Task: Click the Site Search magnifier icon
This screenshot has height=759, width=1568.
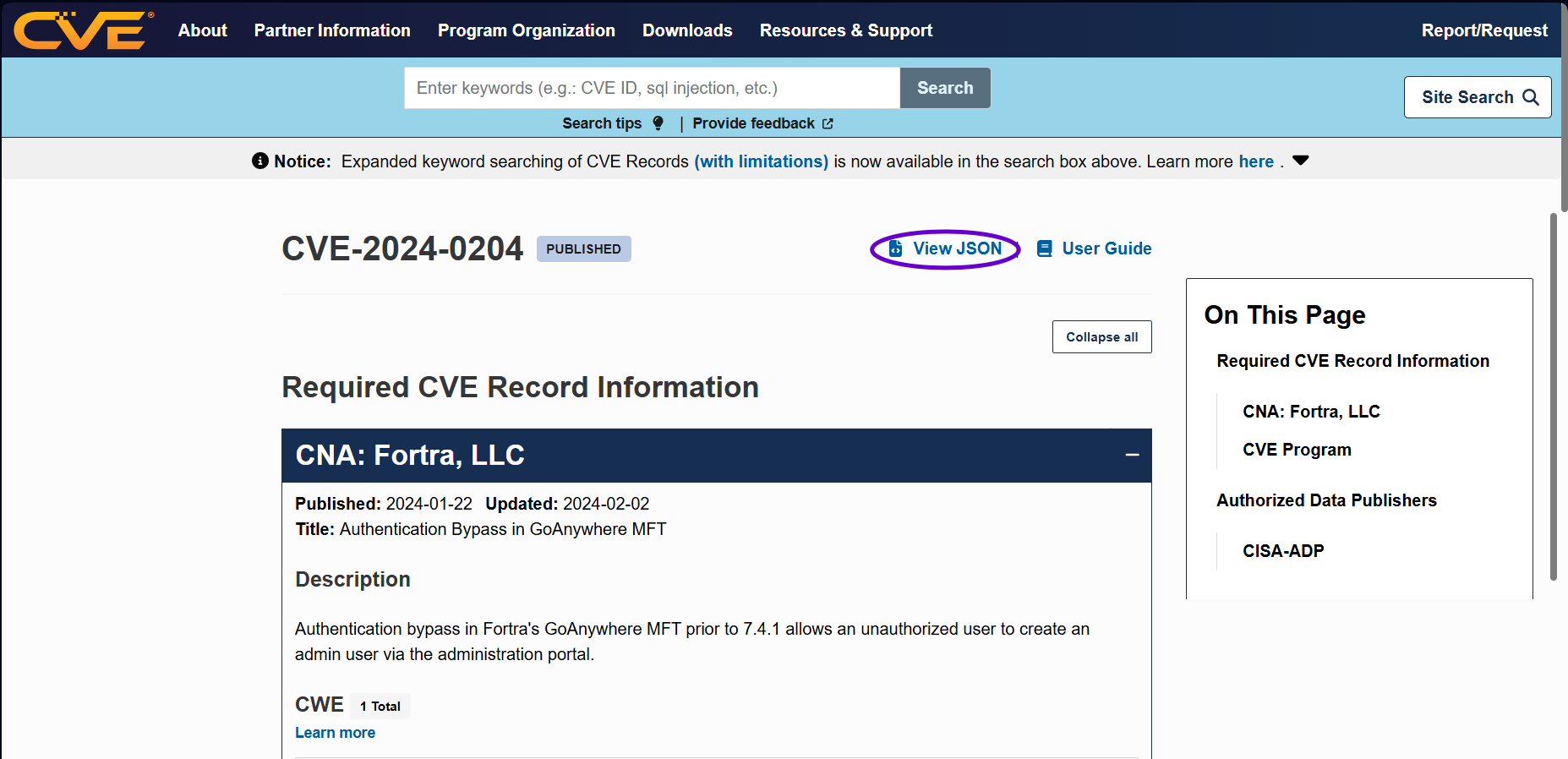Action: tap(1531, 97)
